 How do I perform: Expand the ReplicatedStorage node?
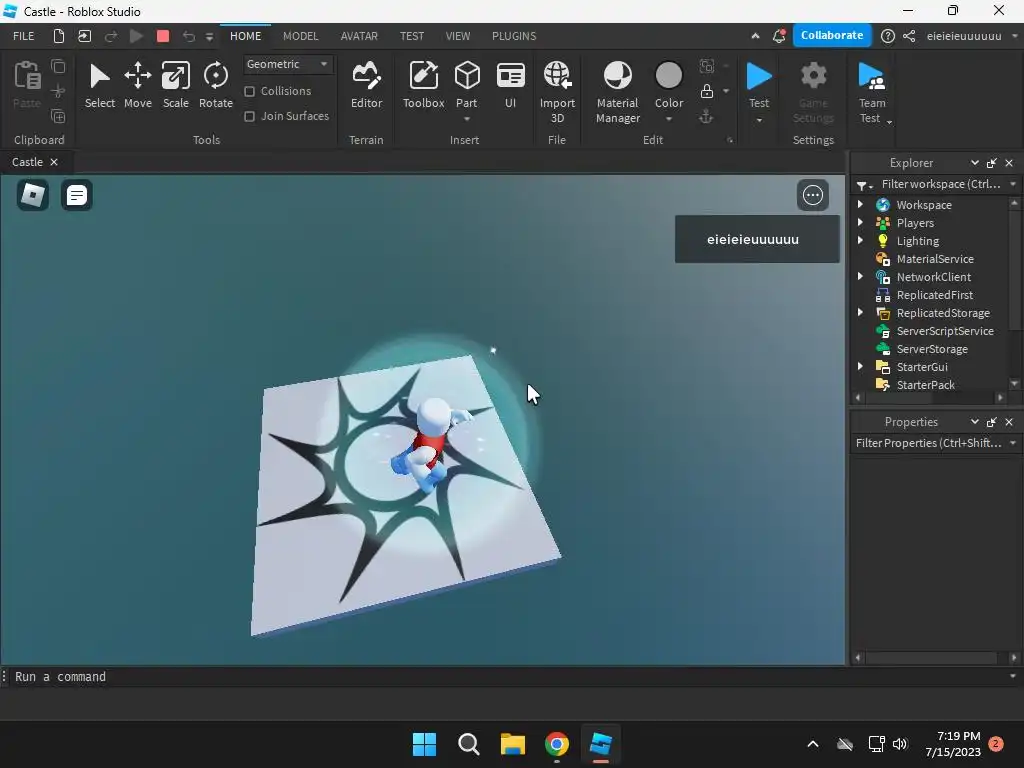click(860, 312)
